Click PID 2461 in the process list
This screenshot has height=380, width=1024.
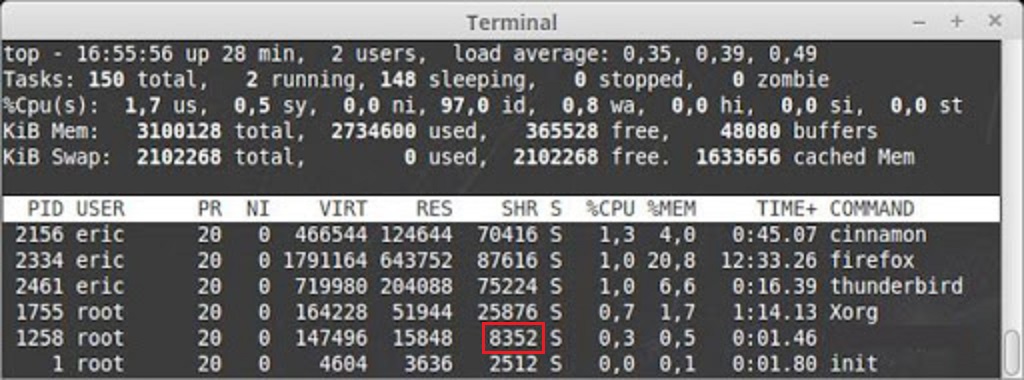coord(40,286)
